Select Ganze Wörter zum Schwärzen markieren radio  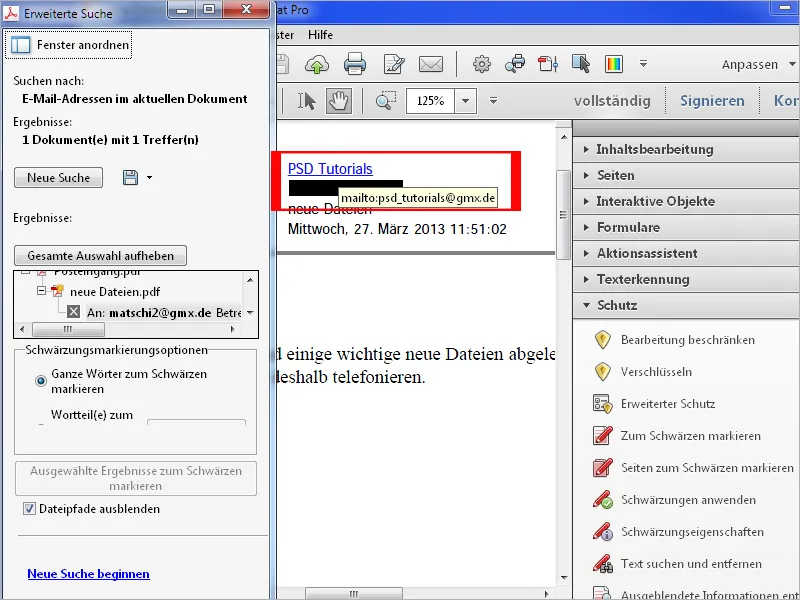coord(41,381)
